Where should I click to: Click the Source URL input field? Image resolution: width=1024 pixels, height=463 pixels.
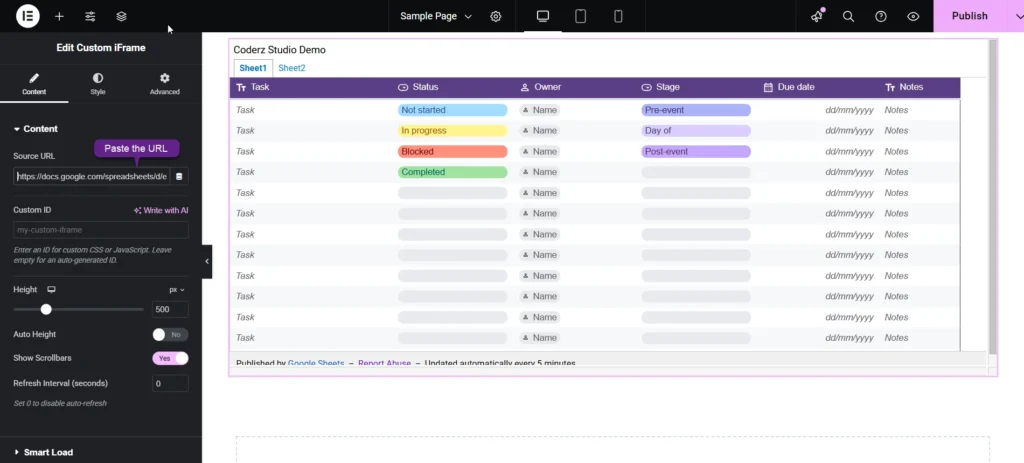click(x=92, y=176)
